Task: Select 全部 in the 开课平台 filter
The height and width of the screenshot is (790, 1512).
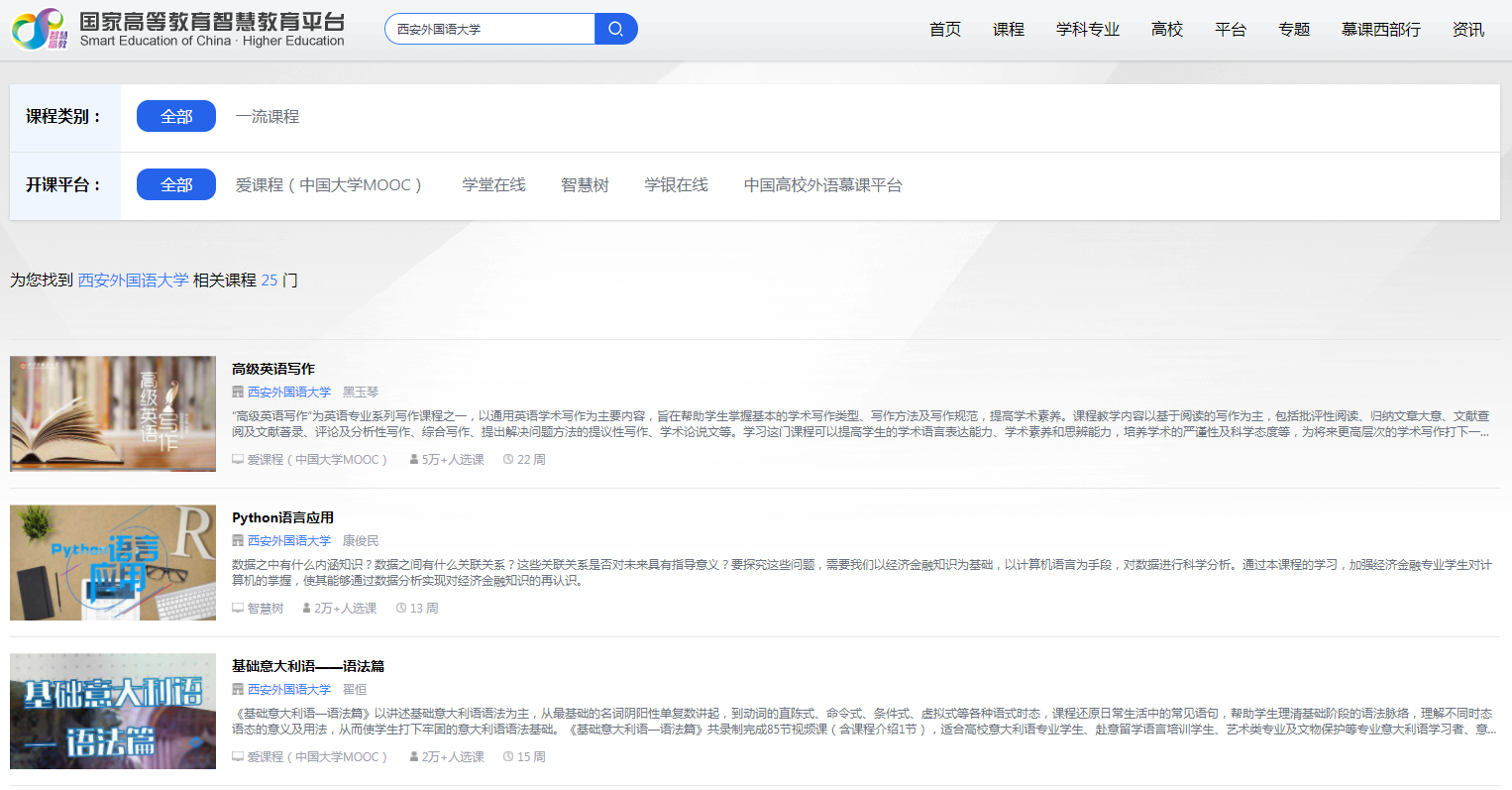Action: click(176, 184)
